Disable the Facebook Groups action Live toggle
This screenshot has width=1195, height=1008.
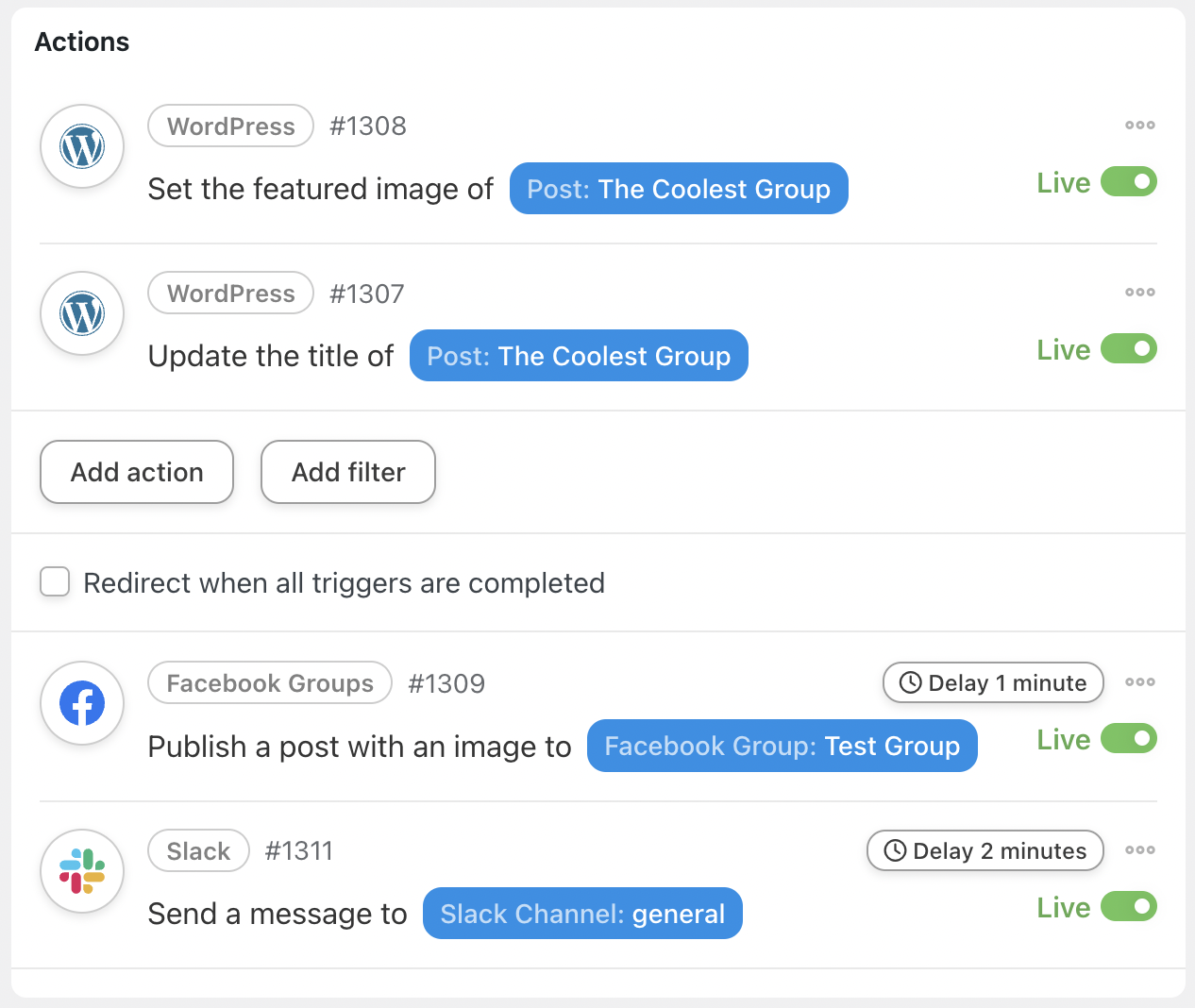[1129, 738]
